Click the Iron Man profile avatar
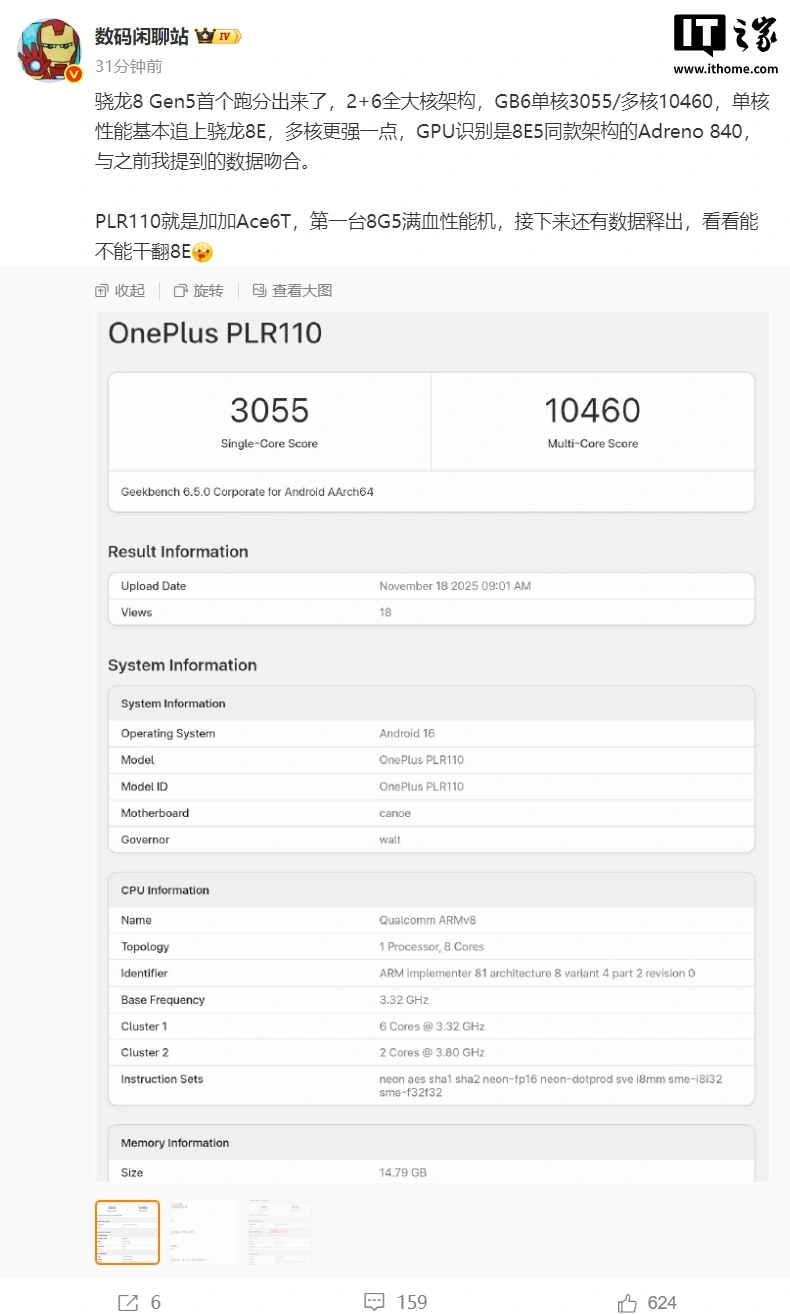Image resolution: width=790 pixels, height=1314 pixels. pyautogui.click(x=48, y=49)
